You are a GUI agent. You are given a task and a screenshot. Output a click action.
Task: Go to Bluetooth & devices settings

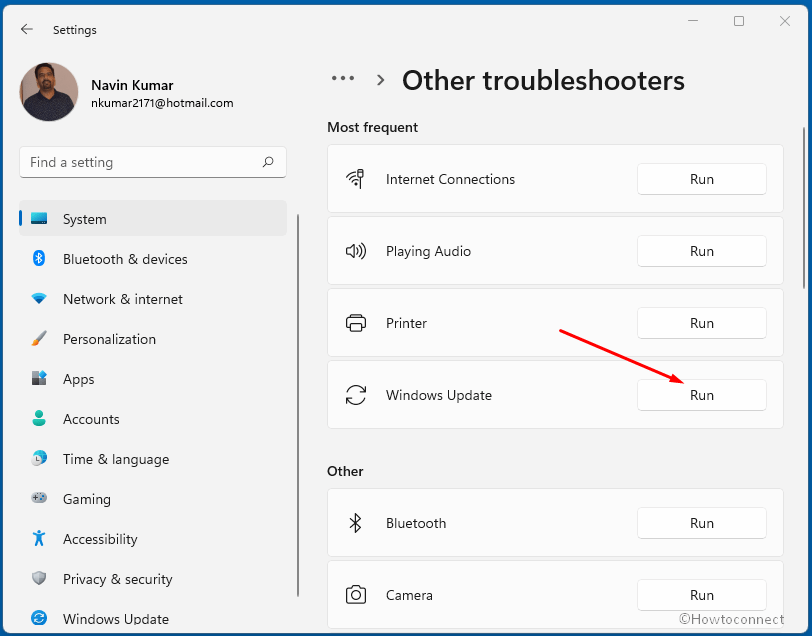tap(153, 258)
